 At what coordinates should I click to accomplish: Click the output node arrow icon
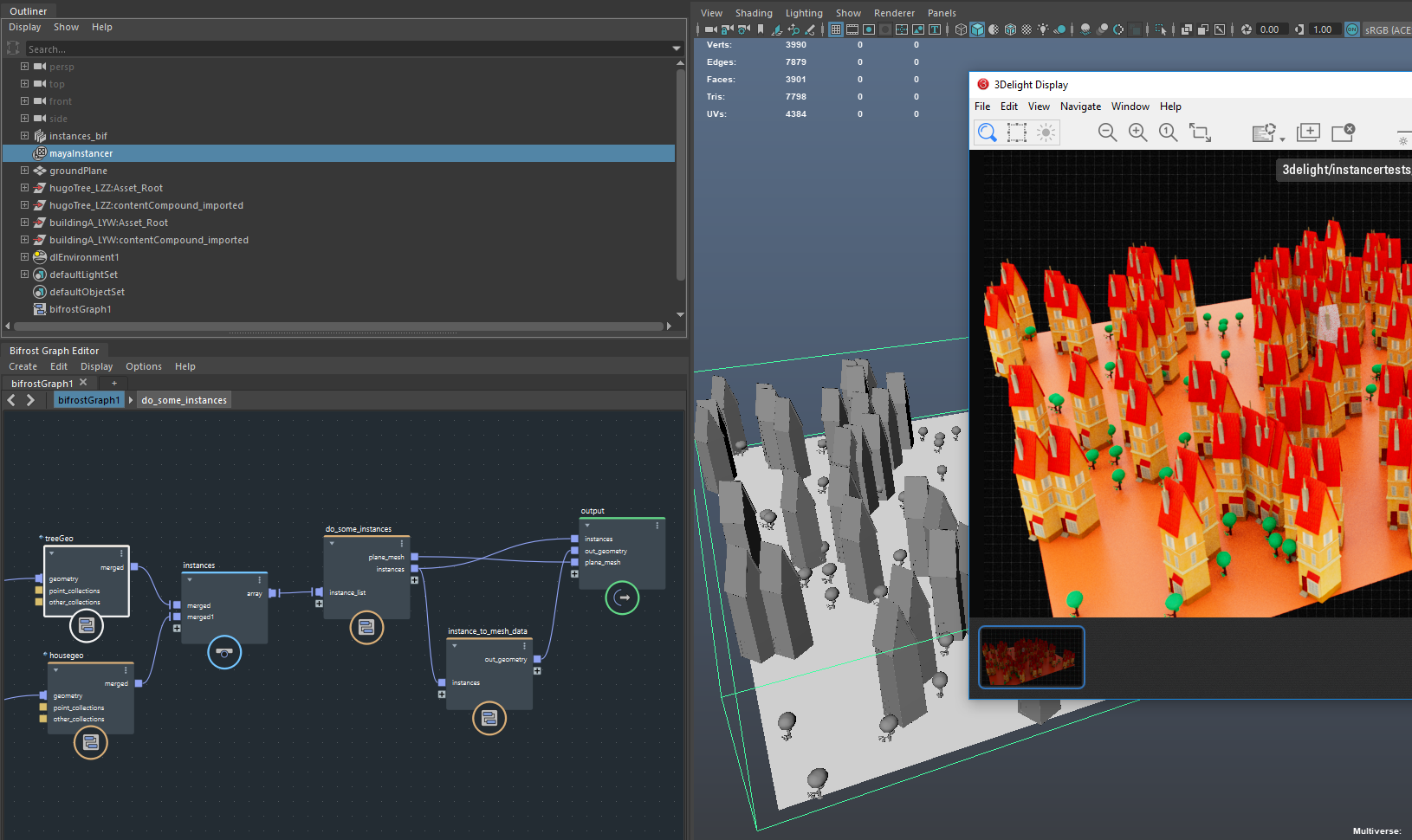[622, 598]
